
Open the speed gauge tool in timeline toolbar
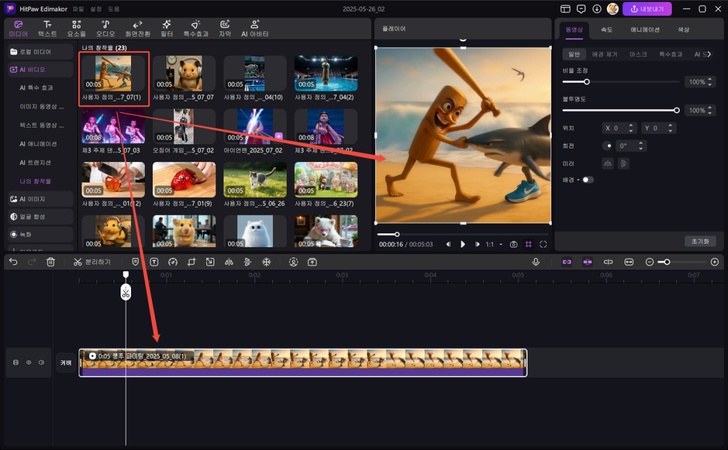coord(173,262)
